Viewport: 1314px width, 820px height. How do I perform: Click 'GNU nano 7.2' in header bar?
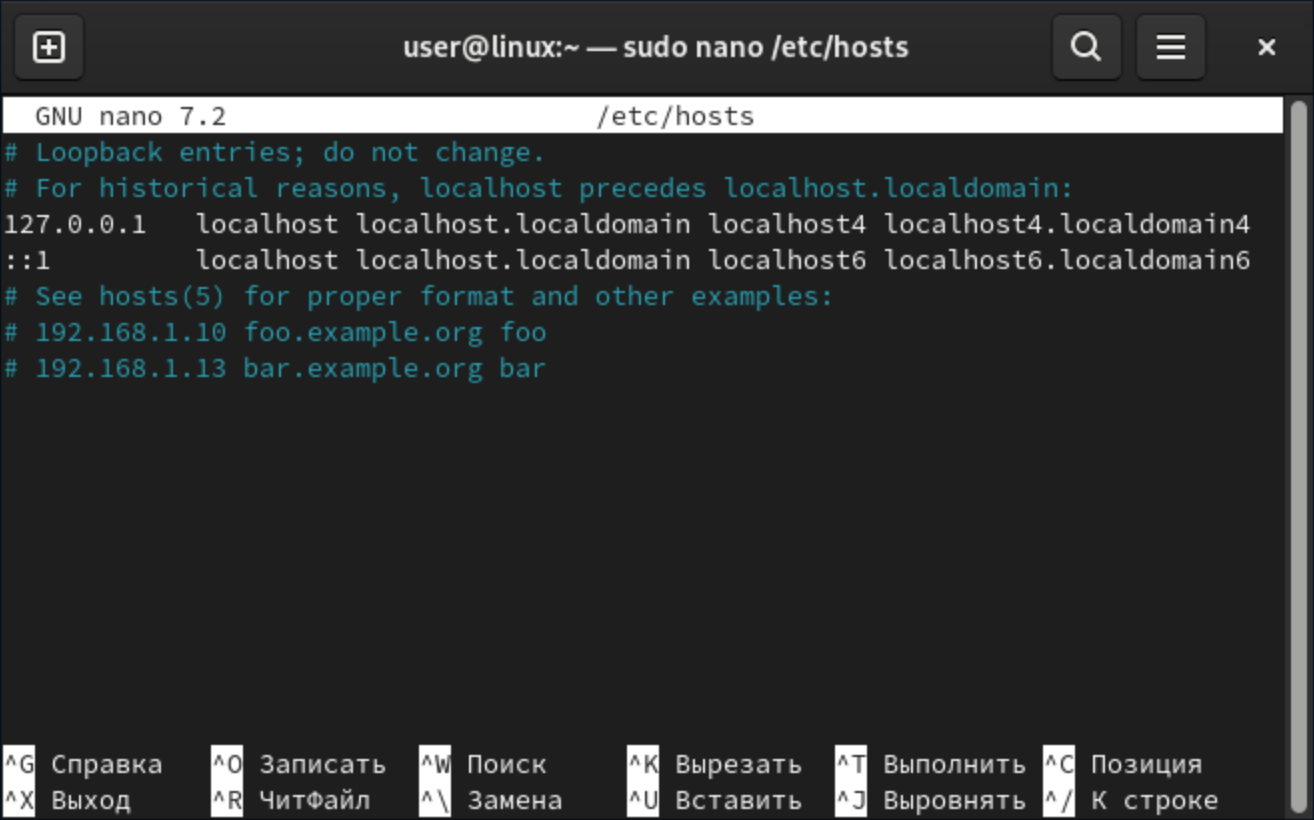131,117
